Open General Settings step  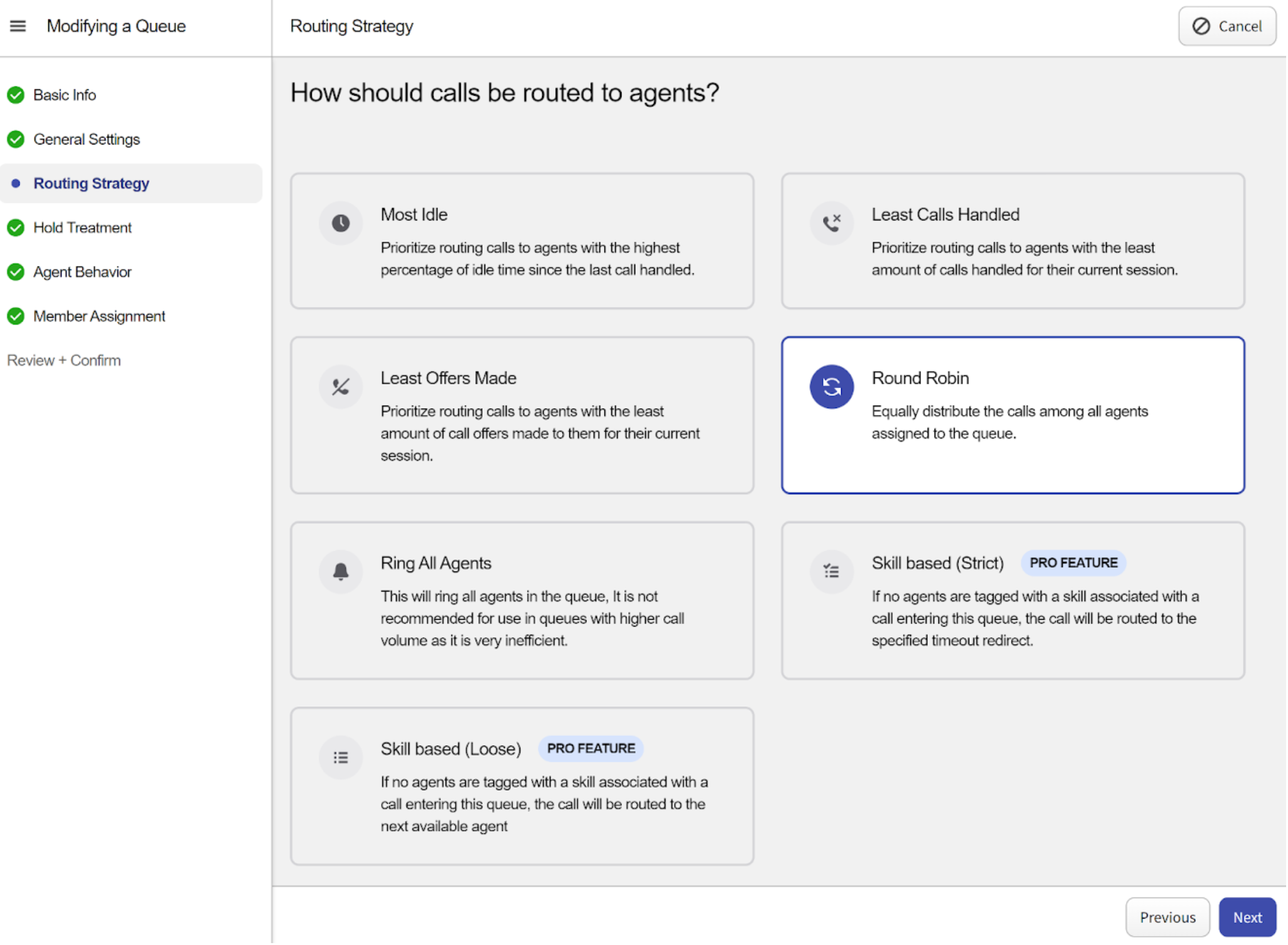[86, 139]
